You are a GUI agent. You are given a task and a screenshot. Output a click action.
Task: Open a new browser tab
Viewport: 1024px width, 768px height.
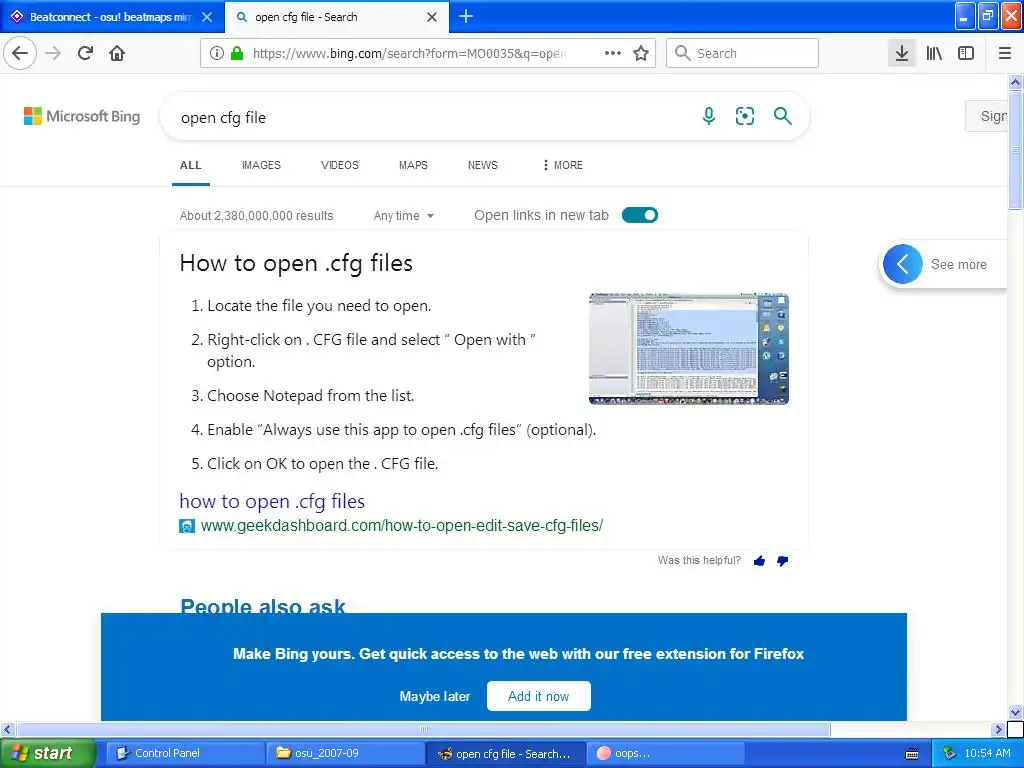point(466,16)
